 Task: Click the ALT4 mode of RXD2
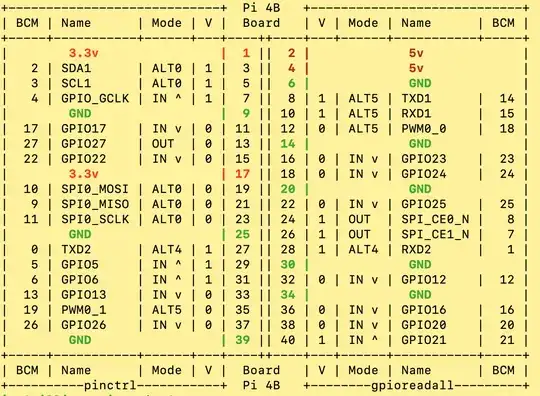coord(363,249)
